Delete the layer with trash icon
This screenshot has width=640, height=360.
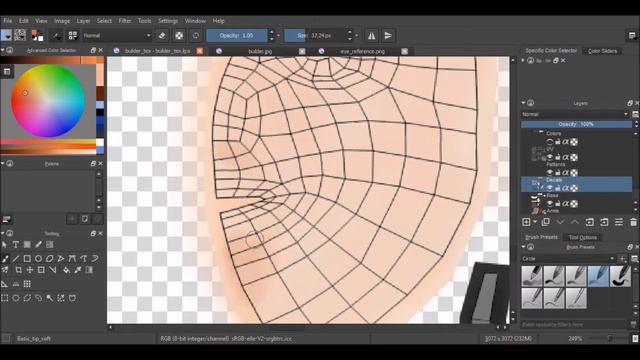click(633, 222)
